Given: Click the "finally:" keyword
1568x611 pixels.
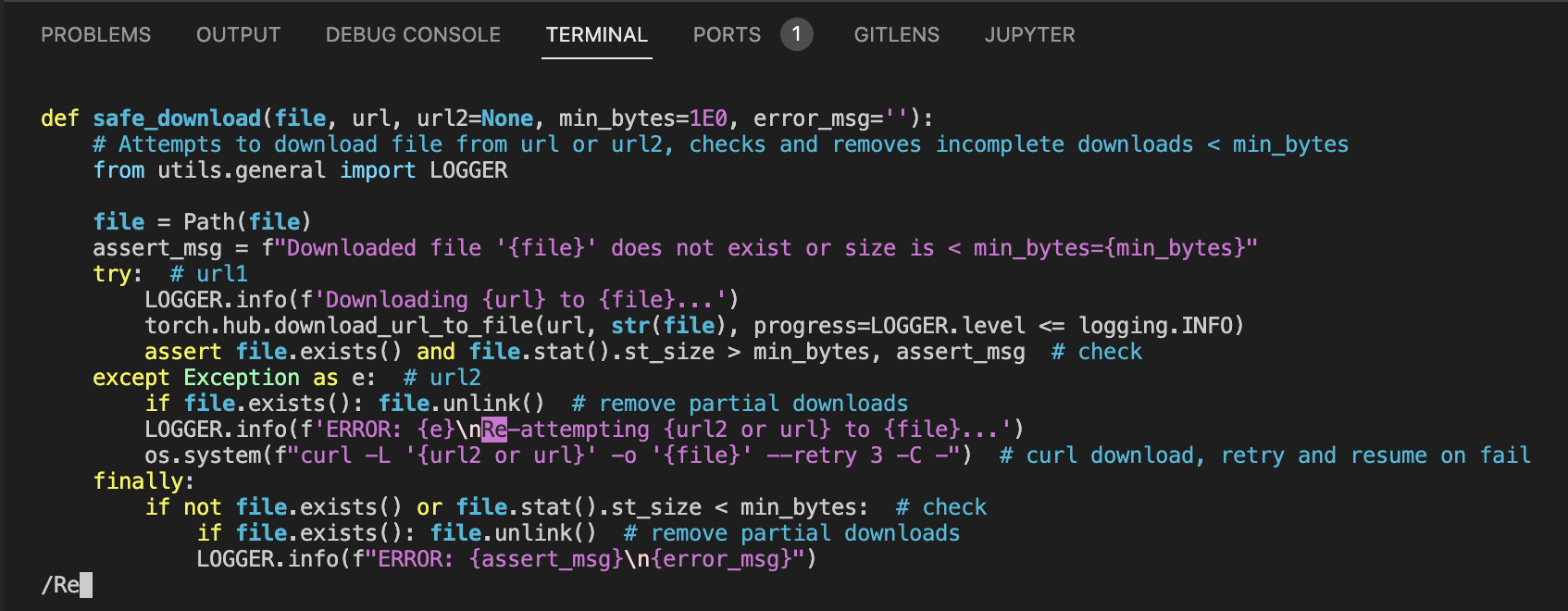Looking at the screenshot, I should point(143,481).
